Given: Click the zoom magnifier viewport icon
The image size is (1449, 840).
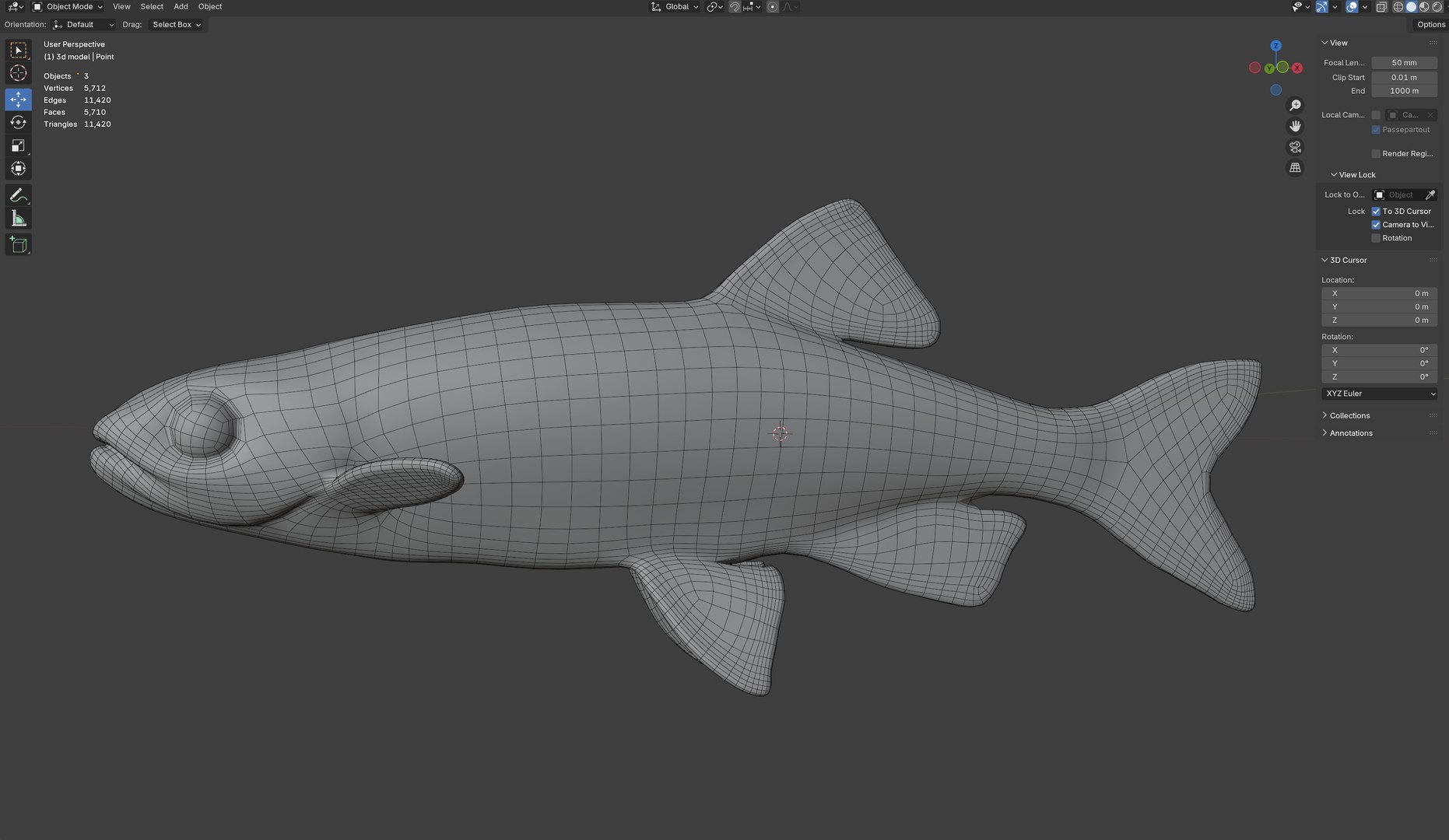Looking at the screenshot, I should (1295, 105).
